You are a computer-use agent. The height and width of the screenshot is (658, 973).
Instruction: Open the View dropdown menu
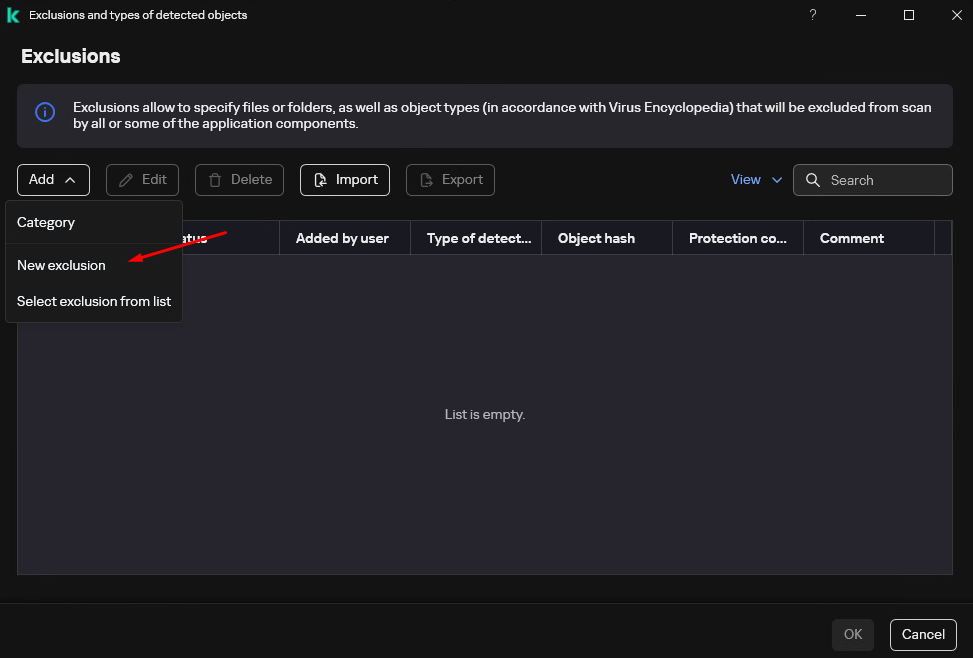746,180
